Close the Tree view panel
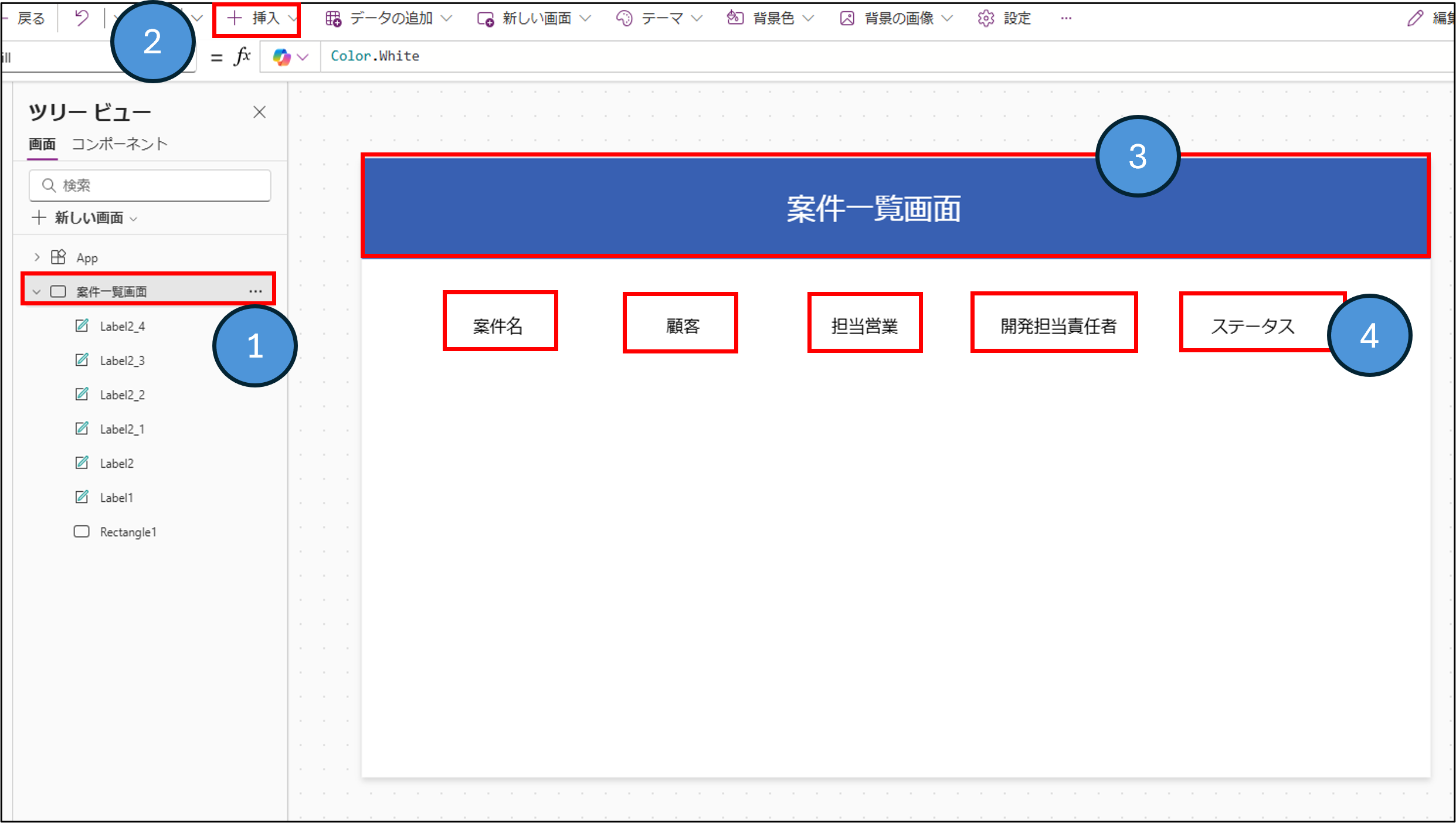 (259, 112)
